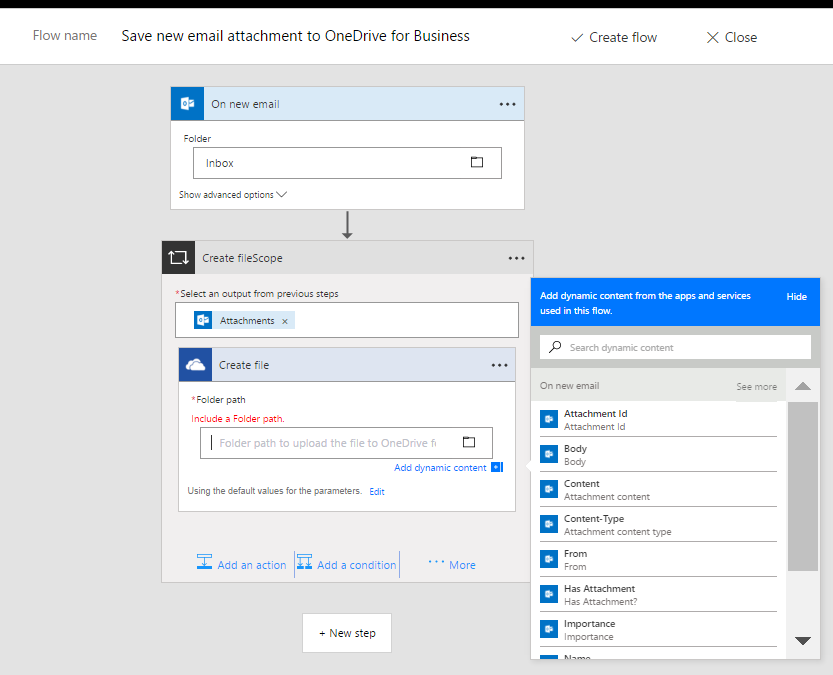Image resolution: width=833 pixels, height=675 pixels.
Task: Click the Outlook icon in On new email header
Action: (186, 104)
